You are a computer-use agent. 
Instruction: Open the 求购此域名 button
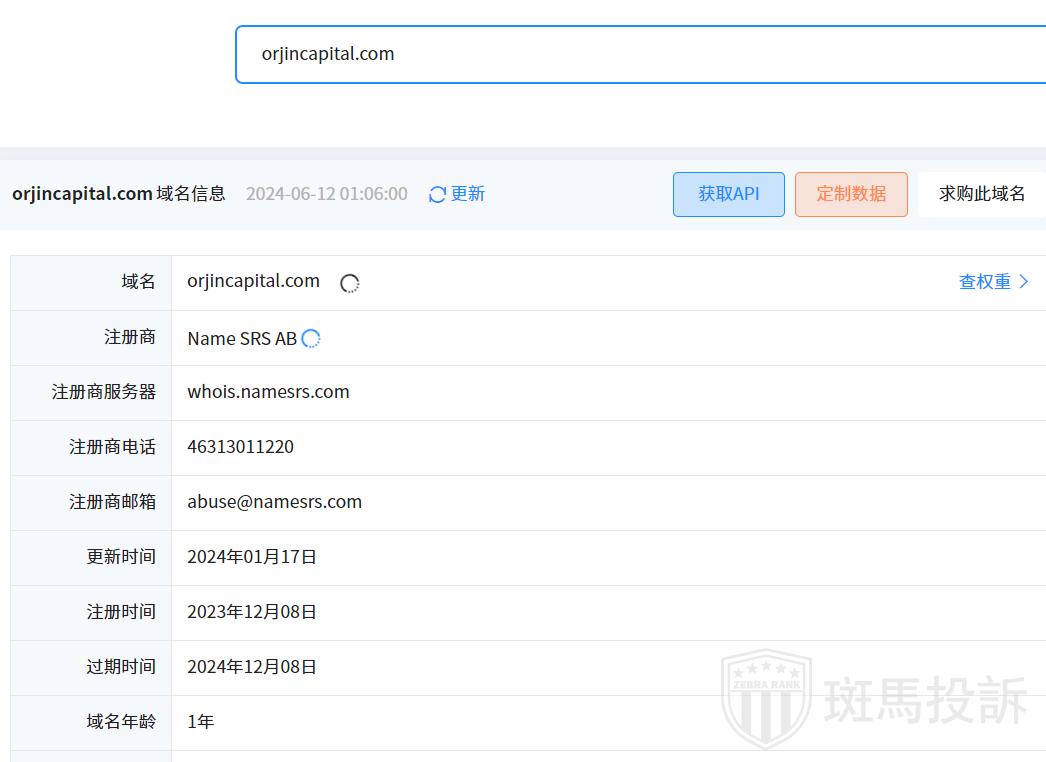[x=981, y=194]
